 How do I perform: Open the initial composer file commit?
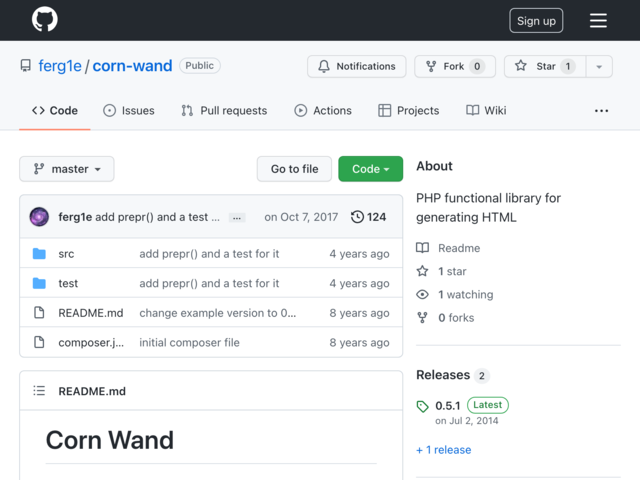coord(189,342)
